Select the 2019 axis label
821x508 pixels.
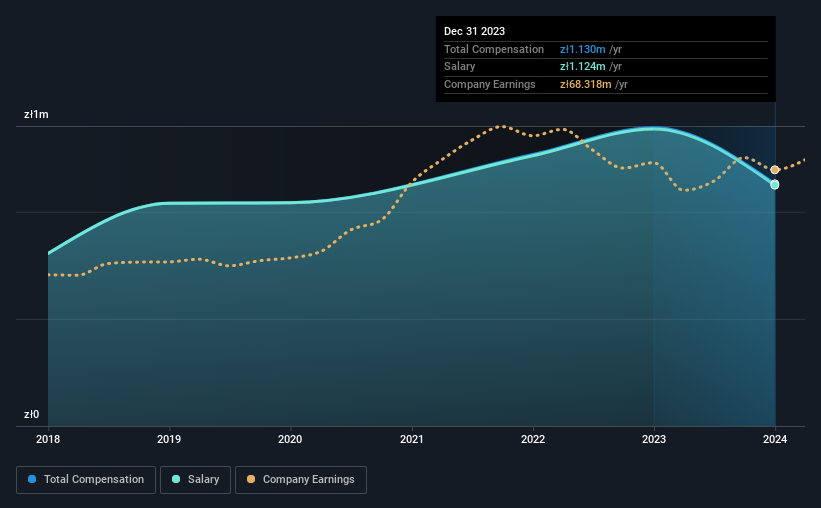pos(169,439)
